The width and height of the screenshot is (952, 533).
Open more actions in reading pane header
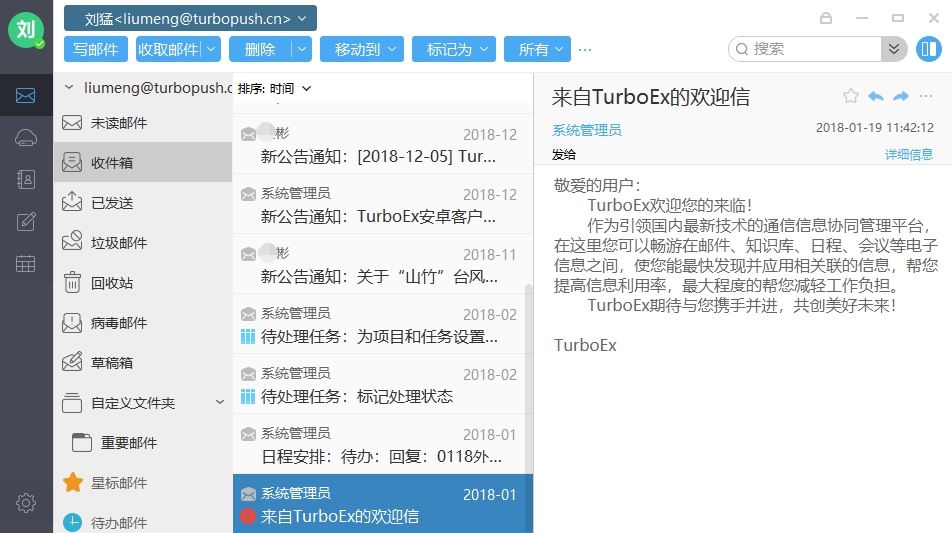pos(926,96)
